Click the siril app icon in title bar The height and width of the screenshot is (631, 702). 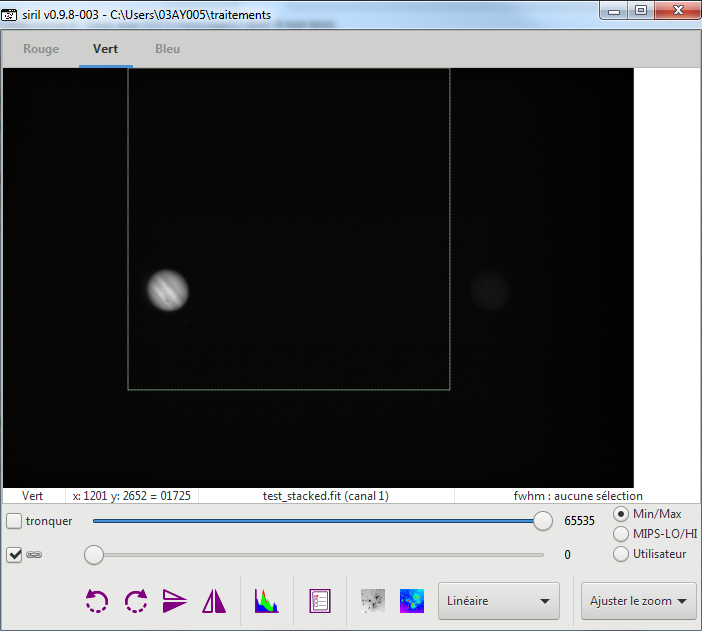(9, 15)
